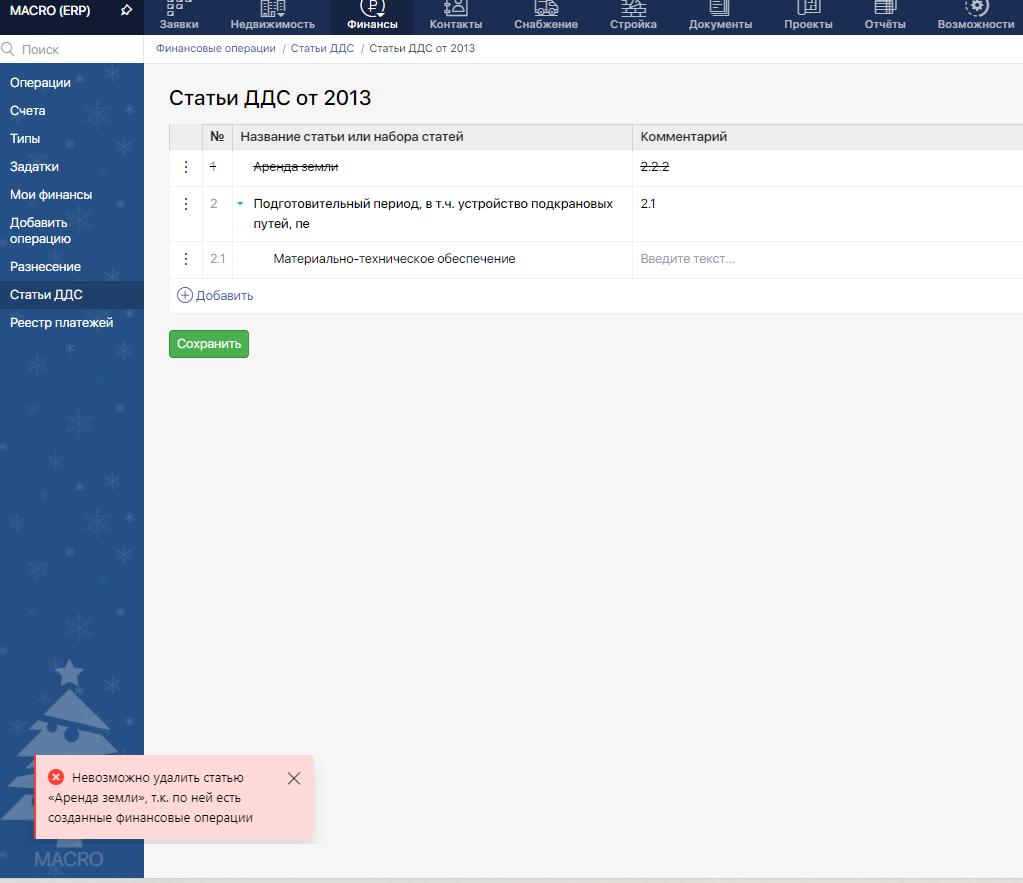
Task: Open three-dot menu for Аренда земли row
Action: 186,167
